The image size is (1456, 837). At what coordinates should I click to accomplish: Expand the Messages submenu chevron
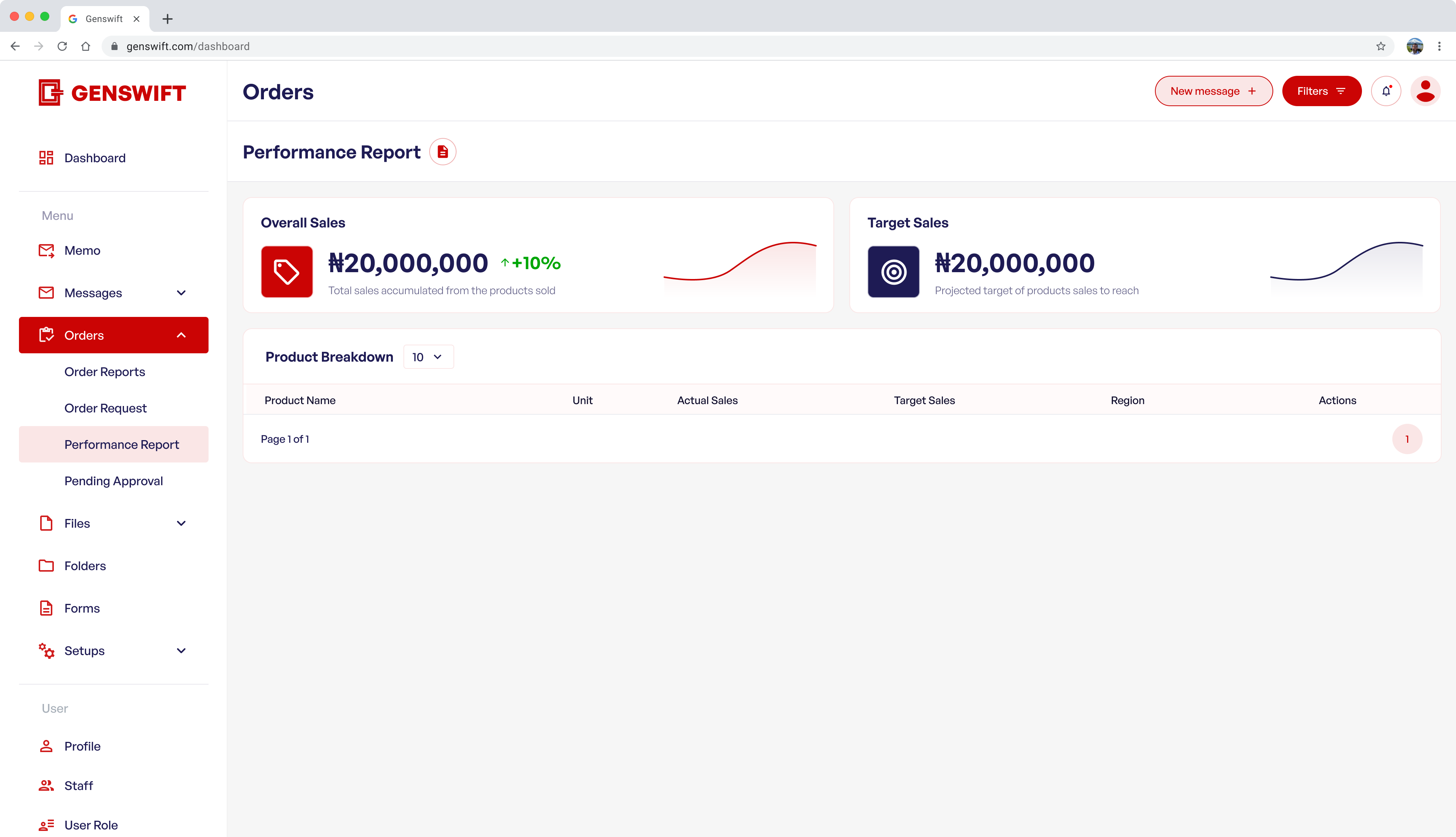click(181, 293)
